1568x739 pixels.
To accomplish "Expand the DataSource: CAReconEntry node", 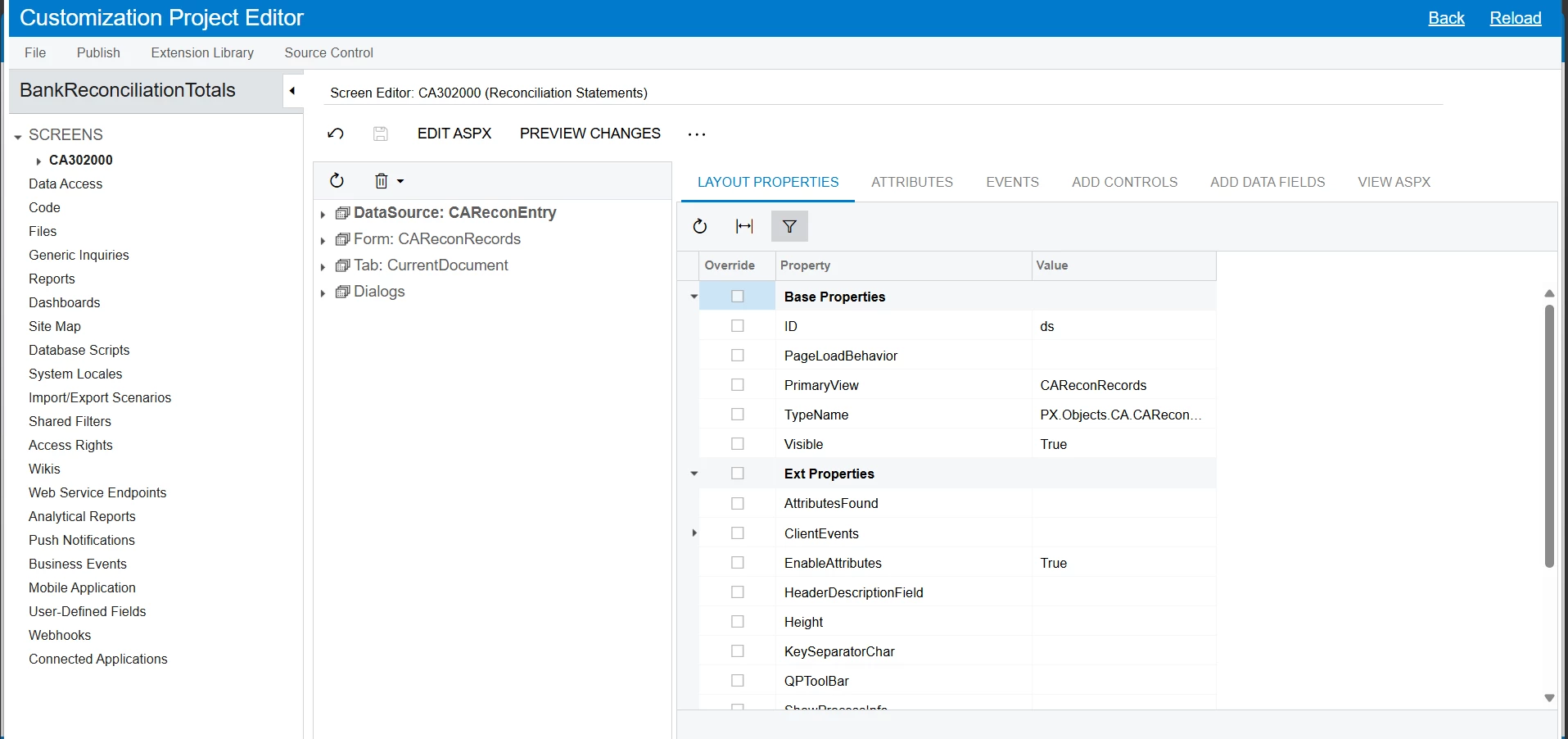I will tap(323, 215).
